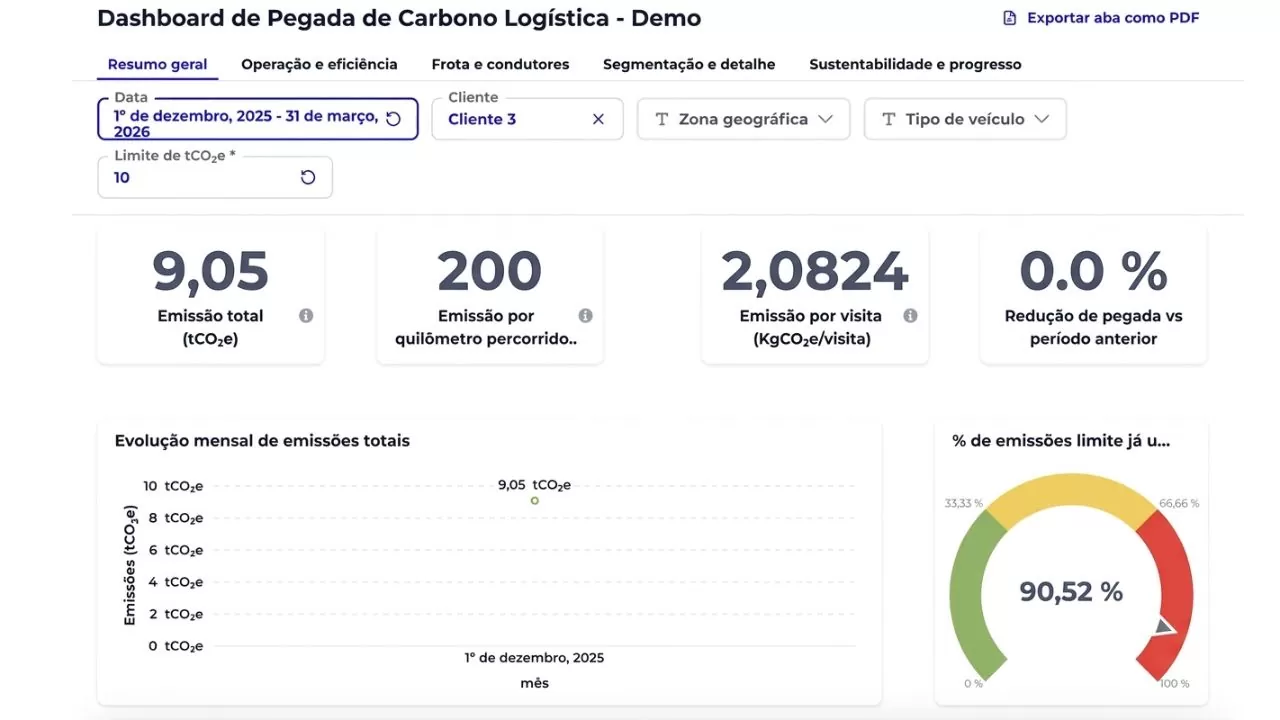Click the reset icon on the Data filter
This screenshot has width=1280, height=720.
pyautogui.click(x=394, y=116)
